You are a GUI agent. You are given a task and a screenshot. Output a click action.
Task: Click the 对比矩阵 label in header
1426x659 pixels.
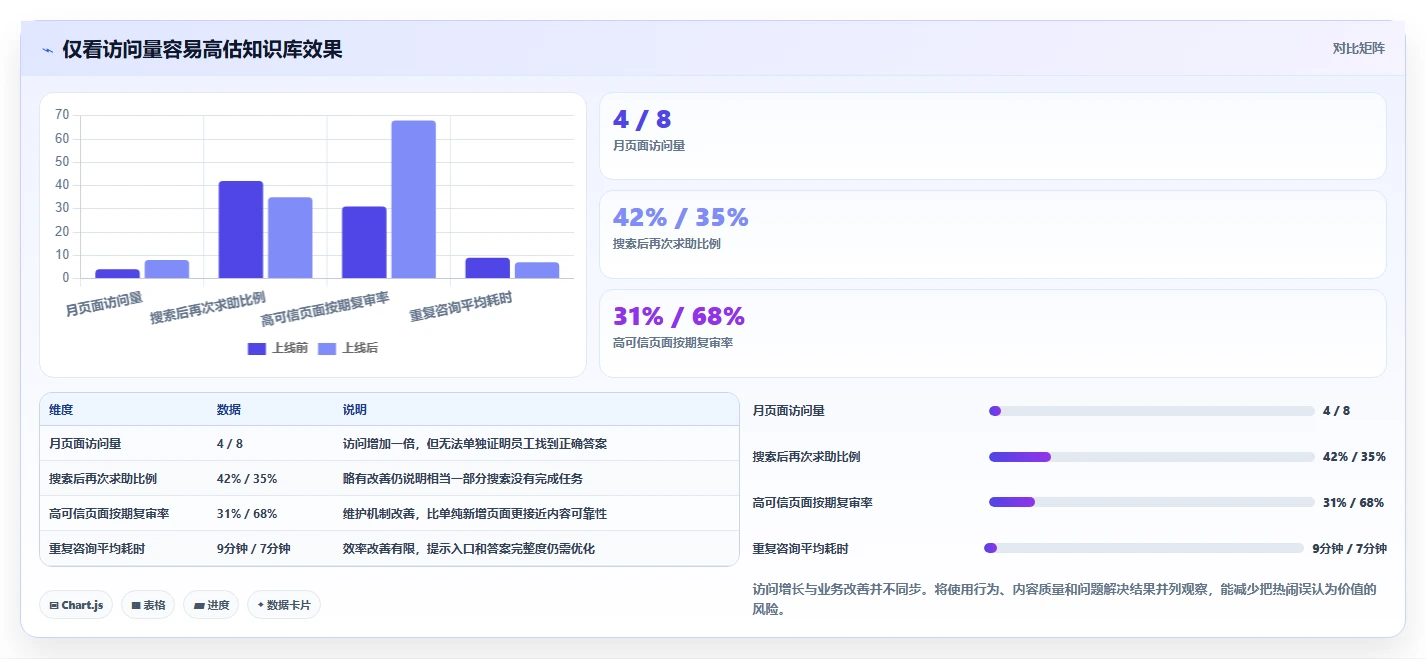tap(1358, 48)
